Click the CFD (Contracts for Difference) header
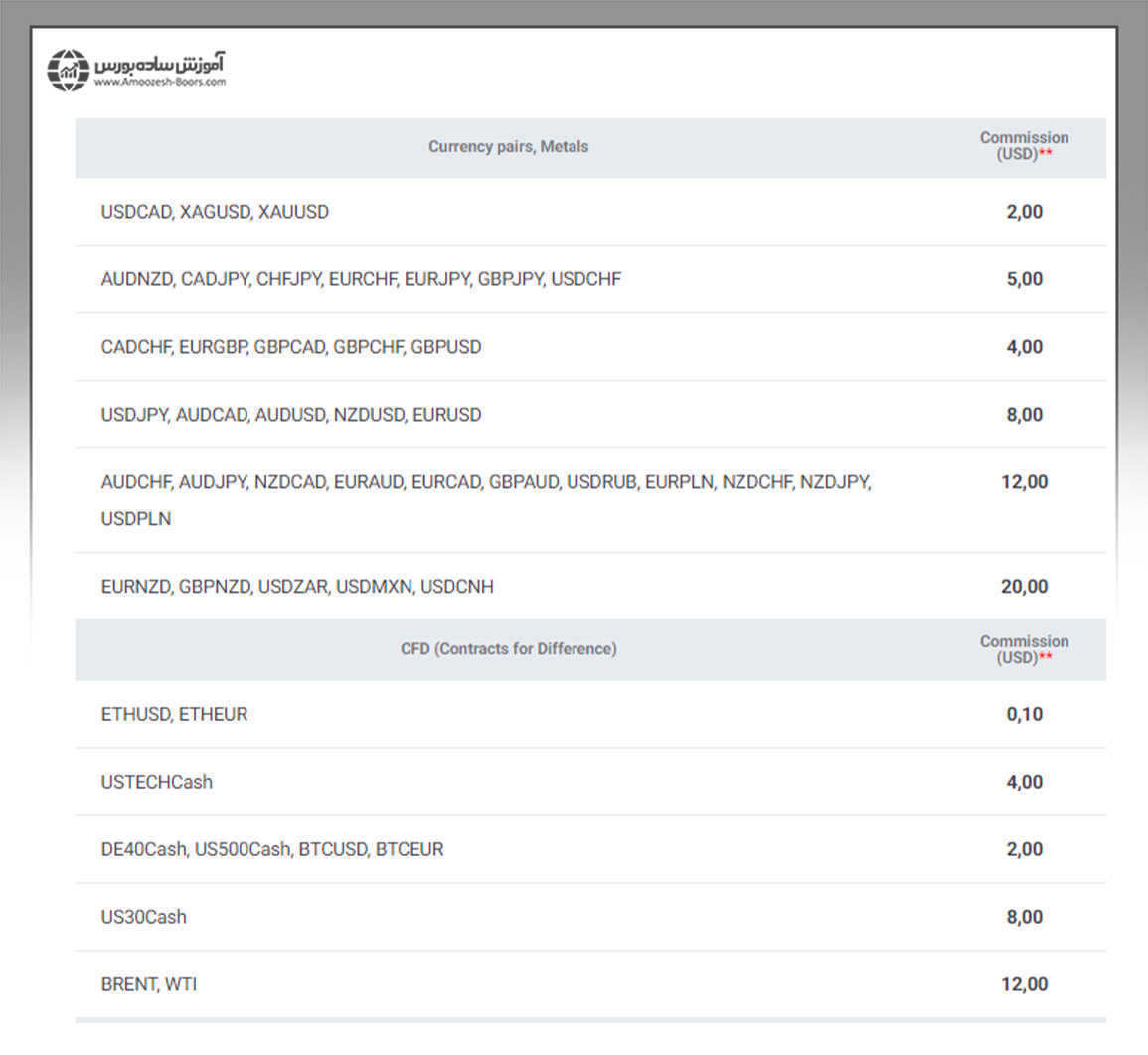Screen dimensions: 1148x1055 point(508,649)
